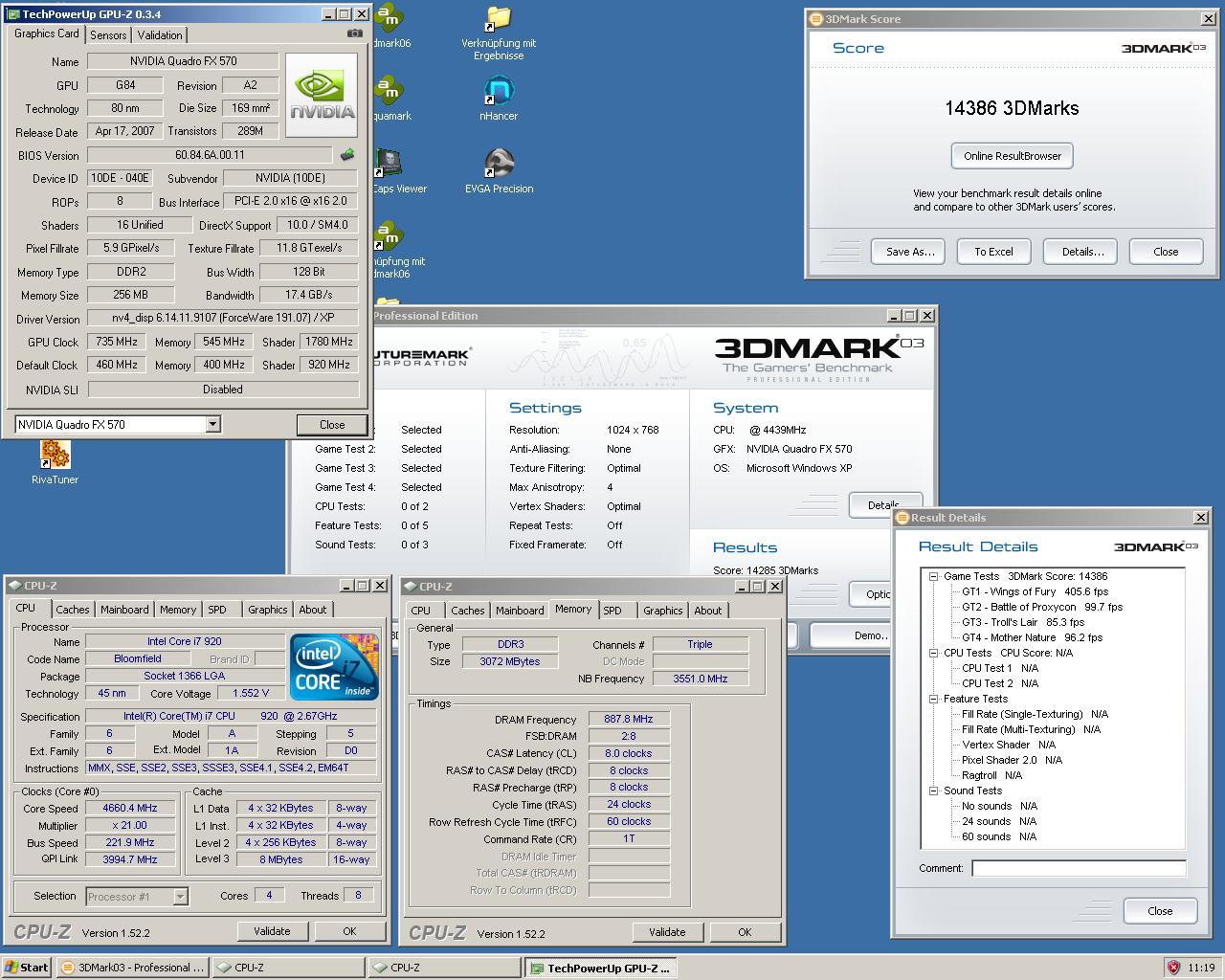
Task: Open the Processor #1 selection dropdown
Action: 180,897
